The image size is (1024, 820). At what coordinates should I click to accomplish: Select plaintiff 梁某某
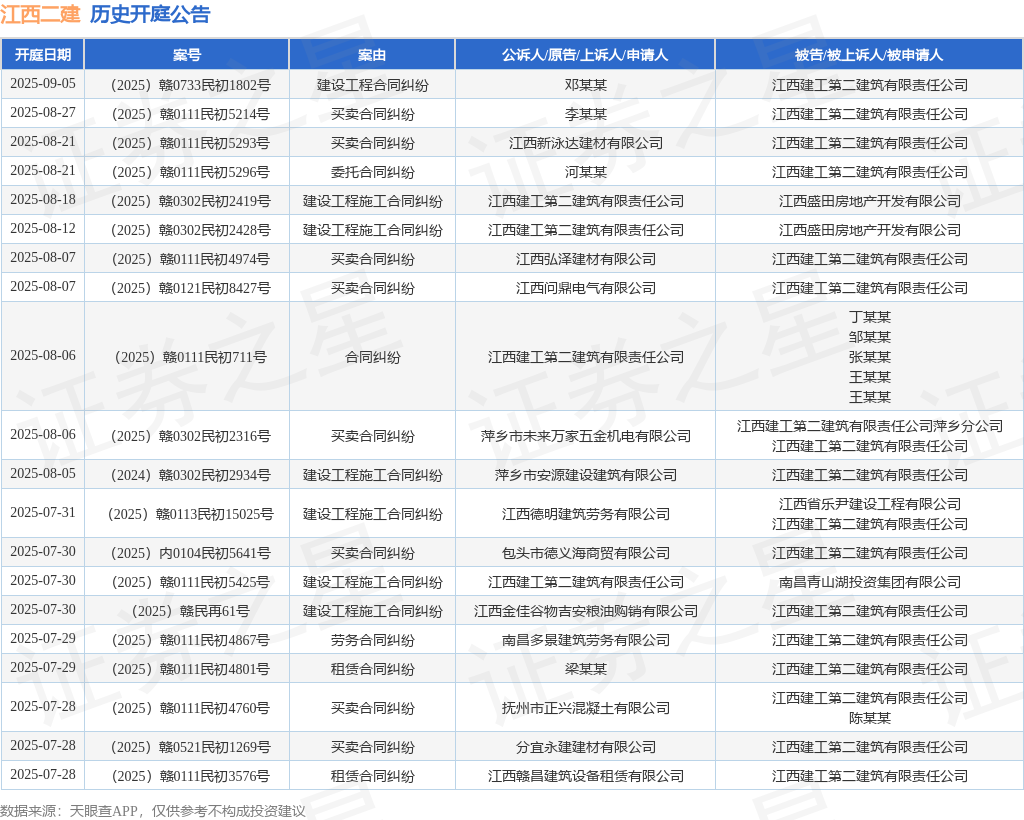coord(586,669)
